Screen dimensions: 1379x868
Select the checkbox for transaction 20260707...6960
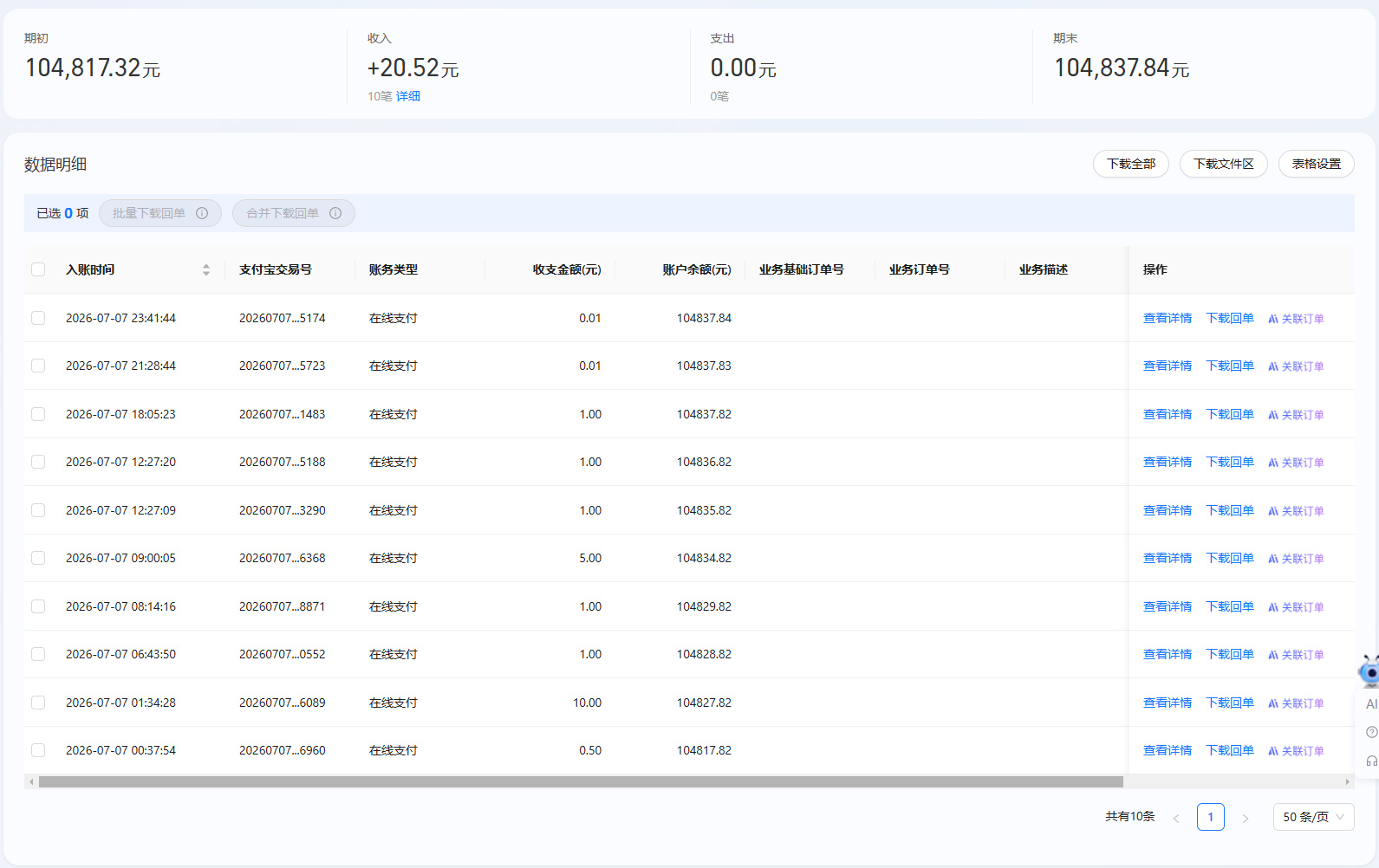(x=38, y=750)
